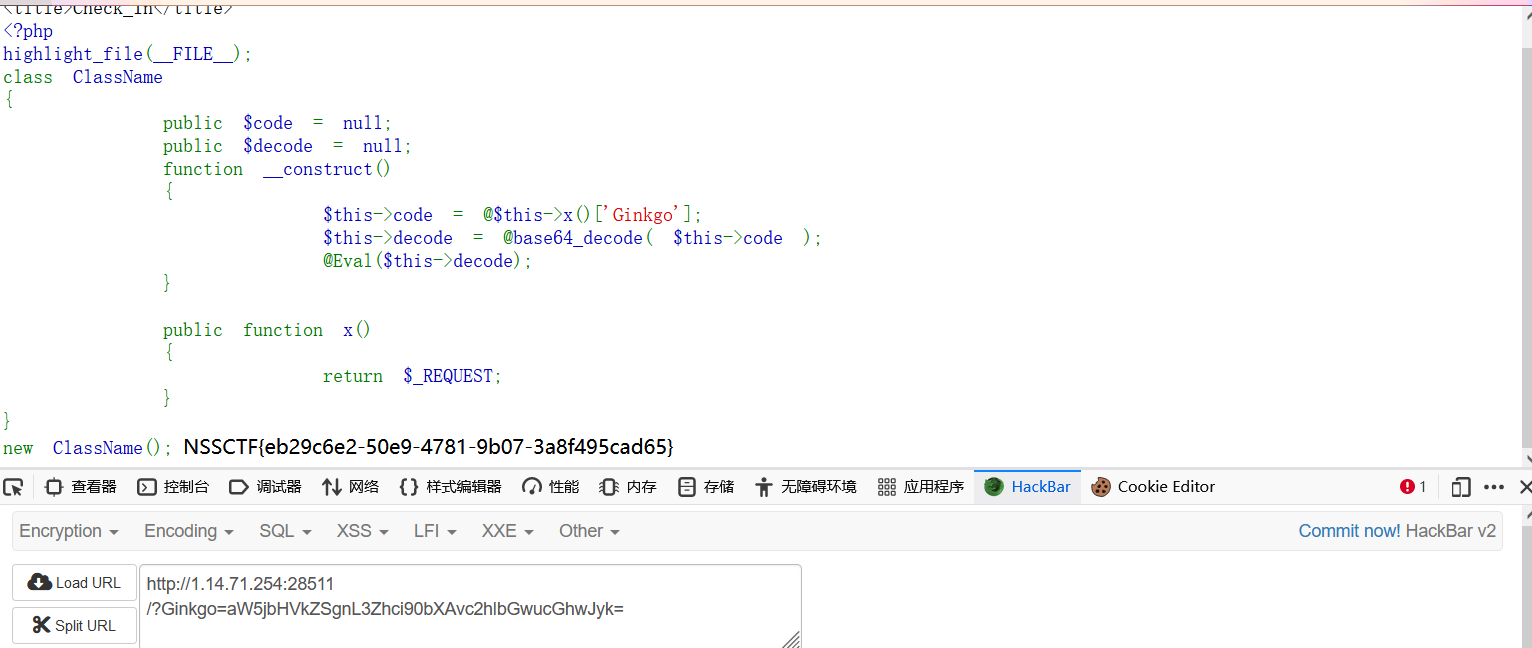Open the XSS dropdown menu

(x=363, y=531)
